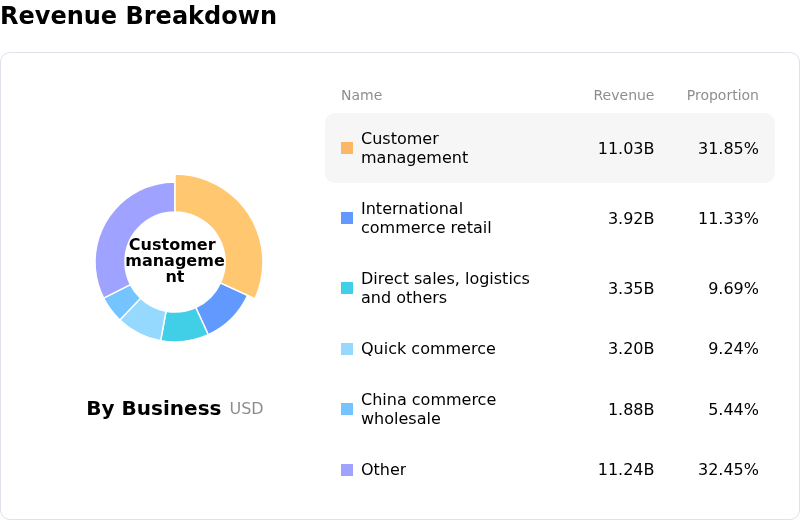Viewport: 800px width, 520px height.
Task: Click the light blue Quick commerce swatch
Action: tap(347, 349)
